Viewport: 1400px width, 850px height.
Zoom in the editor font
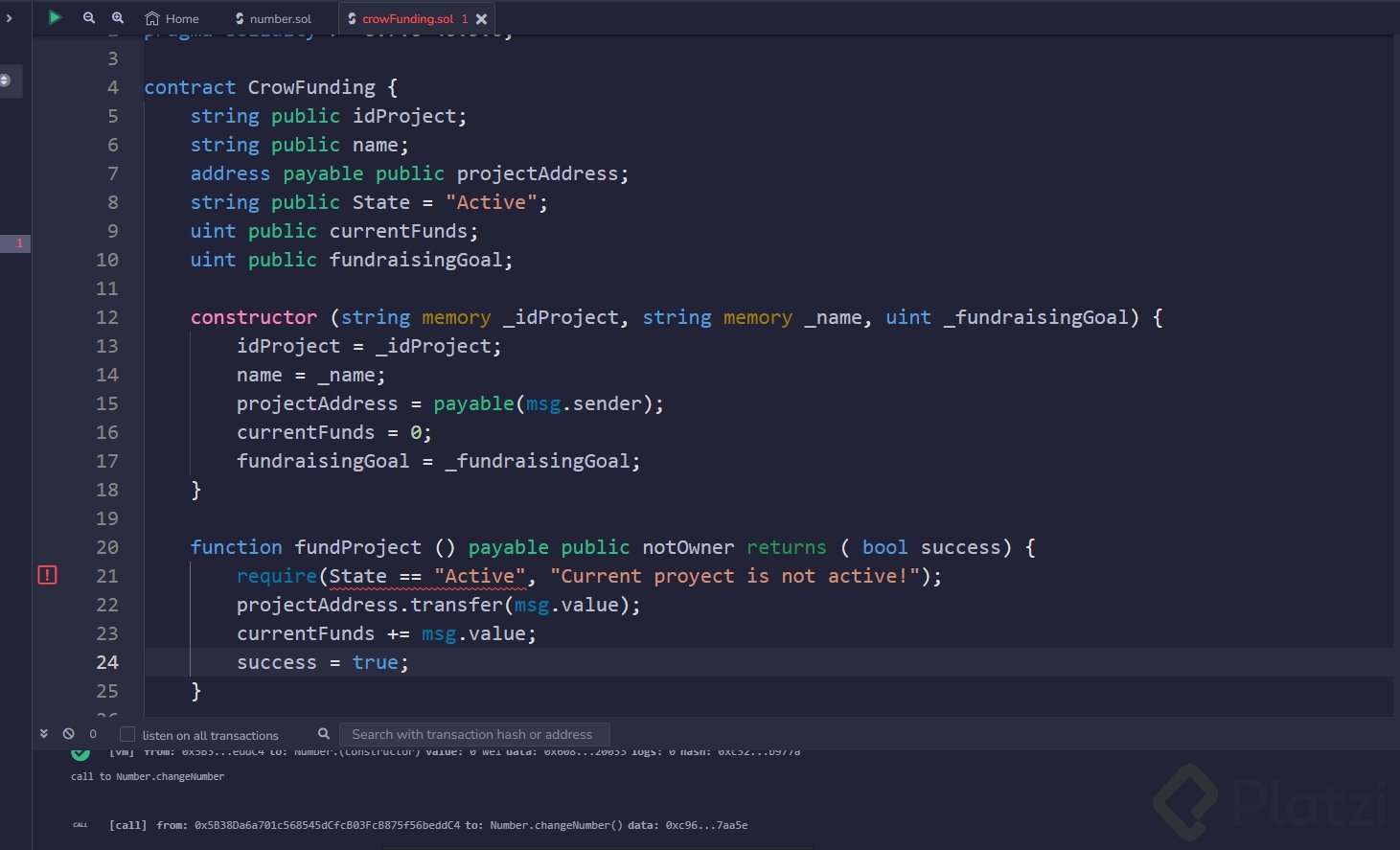[x=118, y=17]
